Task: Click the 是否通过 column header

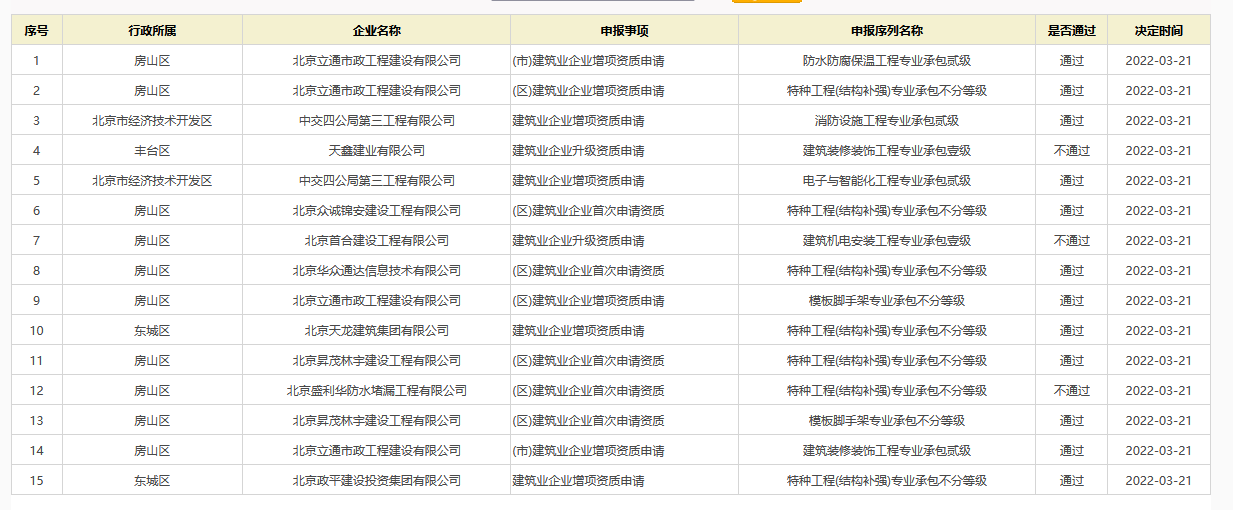Action: tap(1072, 31)
